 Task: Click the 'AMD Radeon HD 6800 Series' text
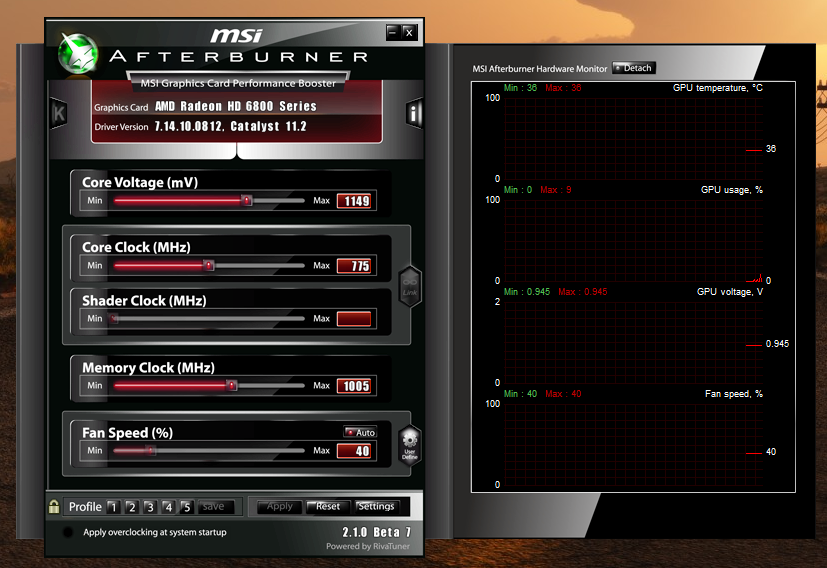236,106
